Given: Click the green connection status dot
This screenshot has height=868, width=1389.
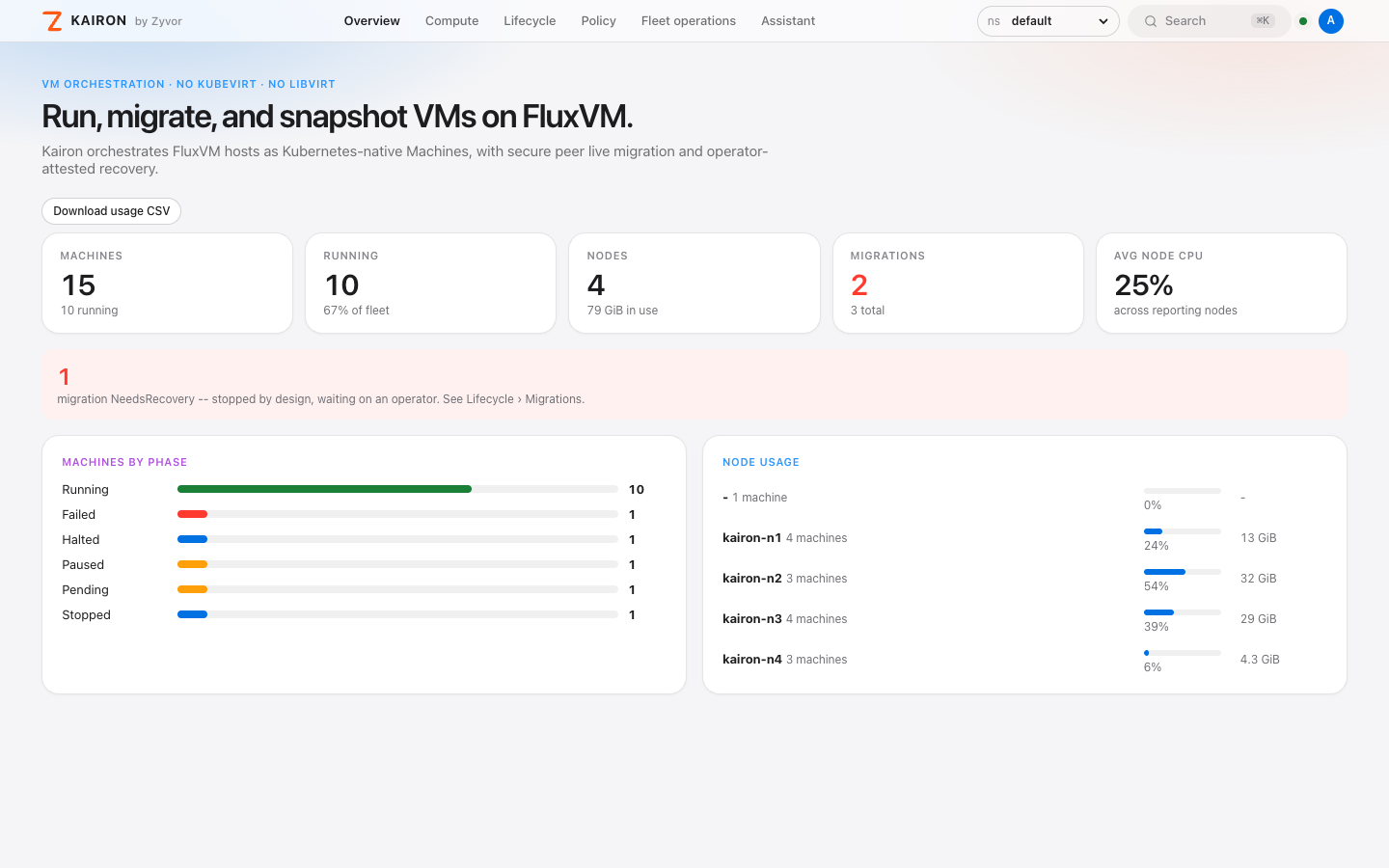Looking at the screenshot, I should click(x=1303, y=21).
